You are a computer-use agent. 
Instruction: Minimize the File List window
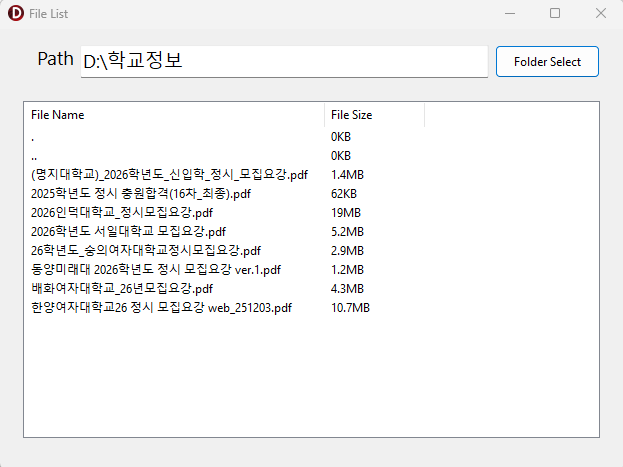coord(510,14)
